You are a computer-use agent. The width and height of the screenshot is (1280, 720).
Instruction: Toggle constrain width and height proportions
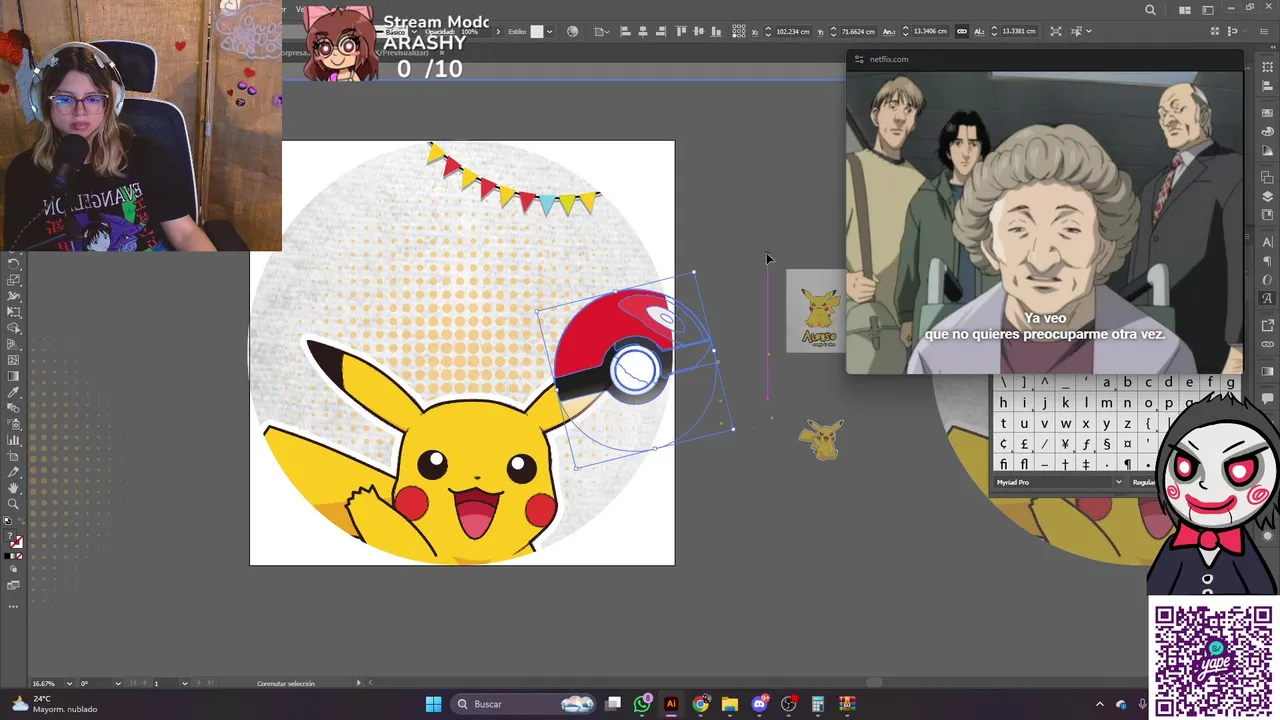coord(962,31)
